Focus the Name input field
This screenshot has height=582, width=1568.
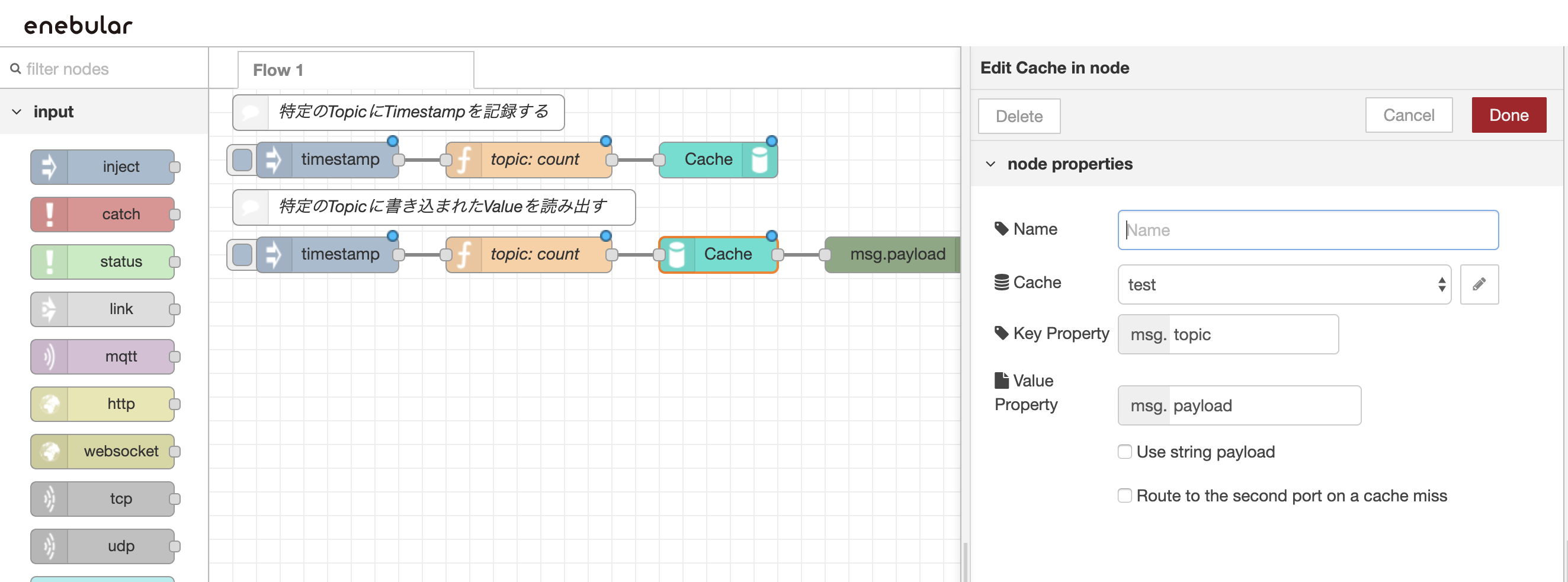coord(1307,230)
